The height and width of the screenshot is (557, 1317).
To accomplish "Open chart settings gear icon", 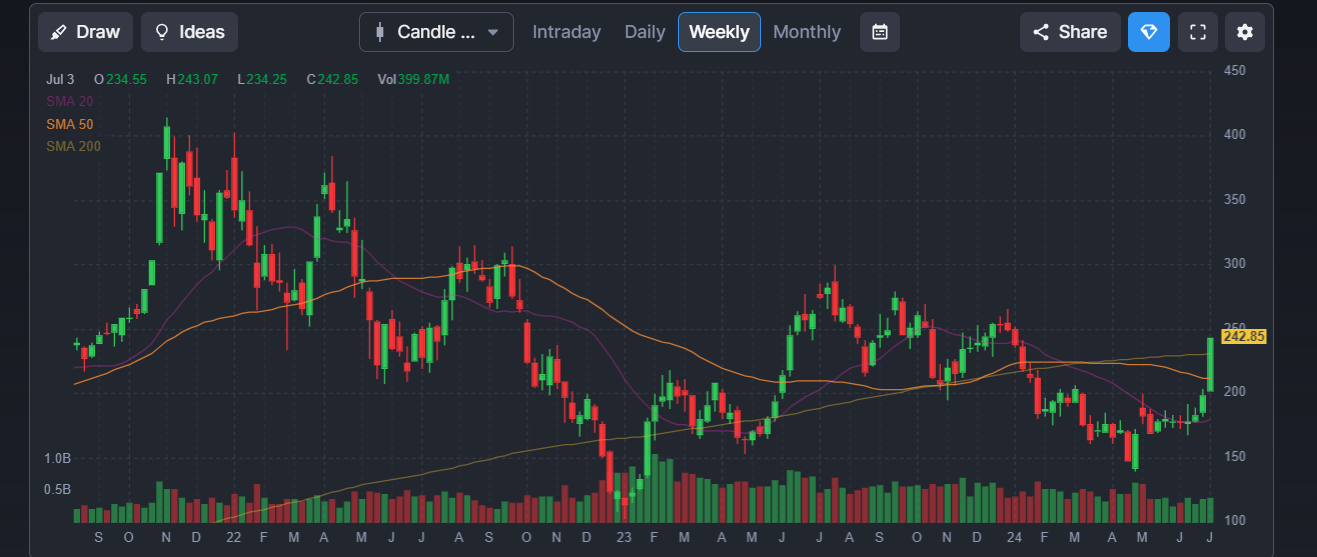I will [1245, 32].
